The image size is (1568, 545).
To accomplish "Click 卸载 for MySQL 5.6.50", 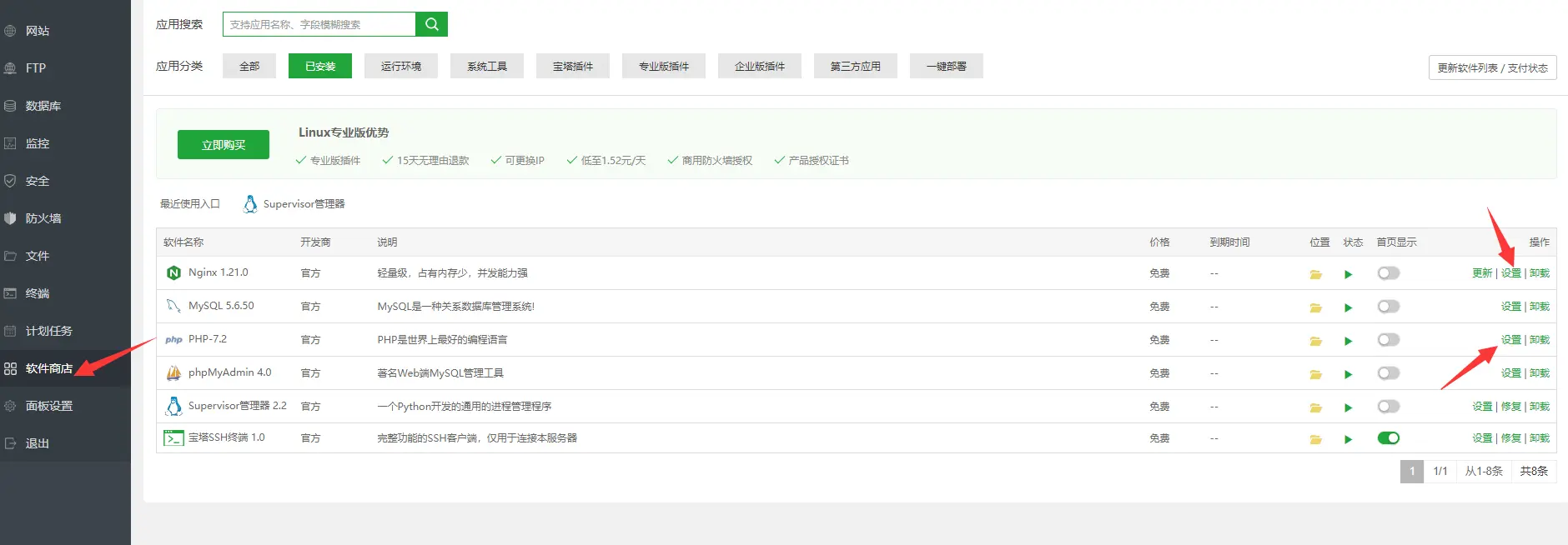I will (x=1540, y=307).
